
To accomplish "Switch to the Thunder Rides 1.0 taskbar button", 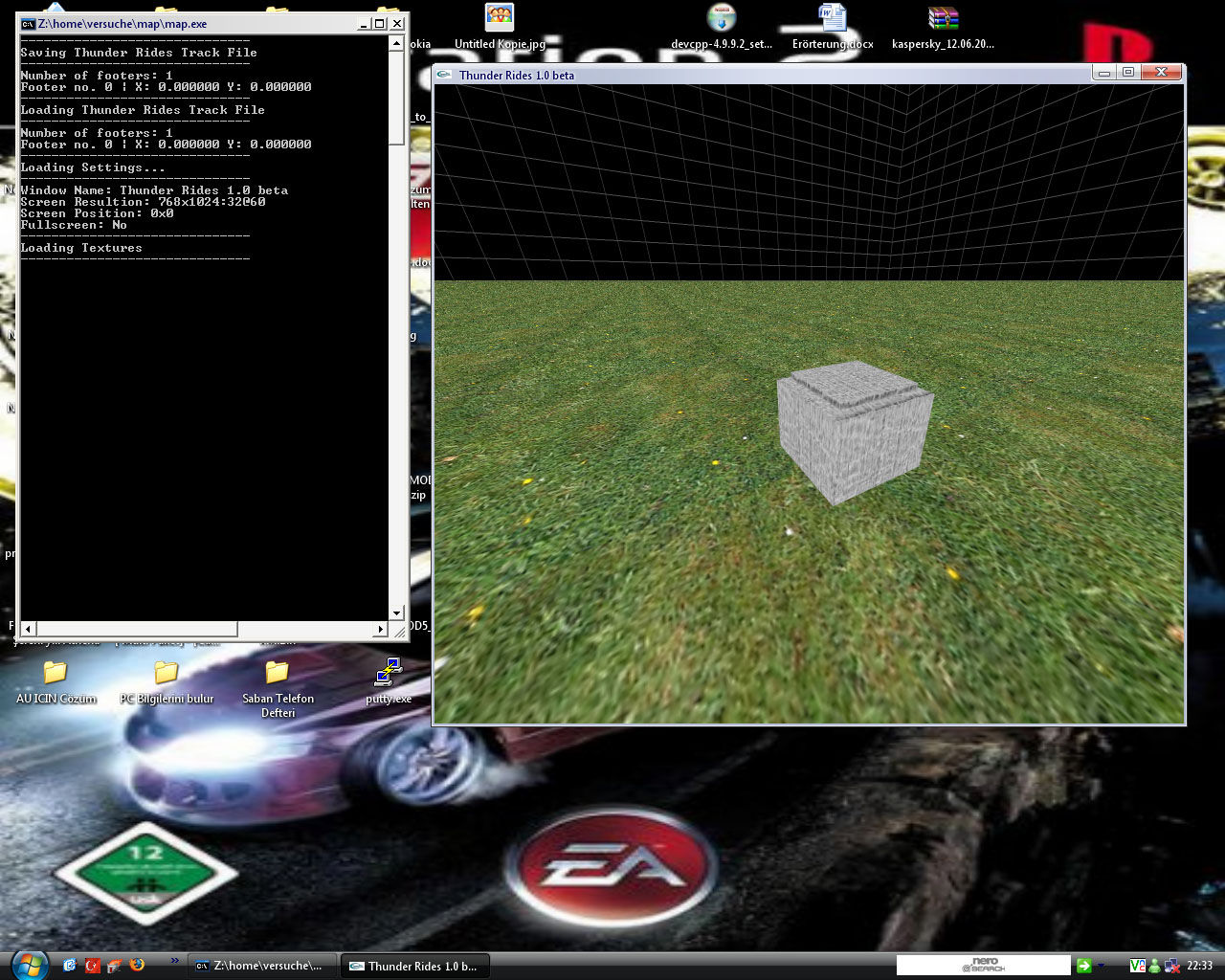I will click(x=415, y=966).
